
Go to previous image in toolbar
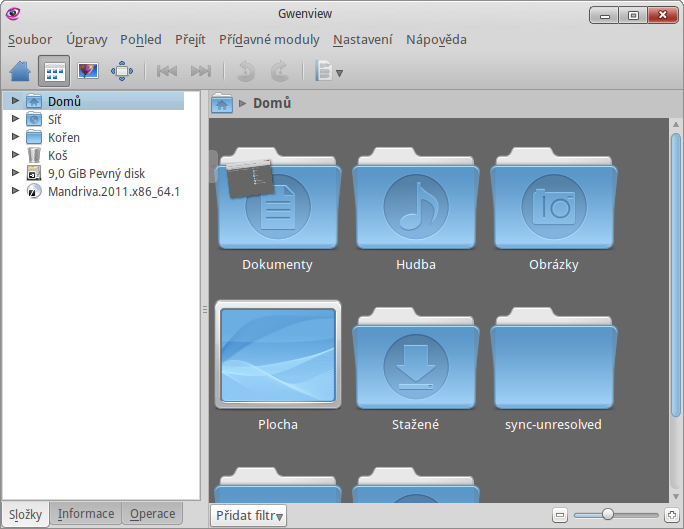(x=167, y=71)
